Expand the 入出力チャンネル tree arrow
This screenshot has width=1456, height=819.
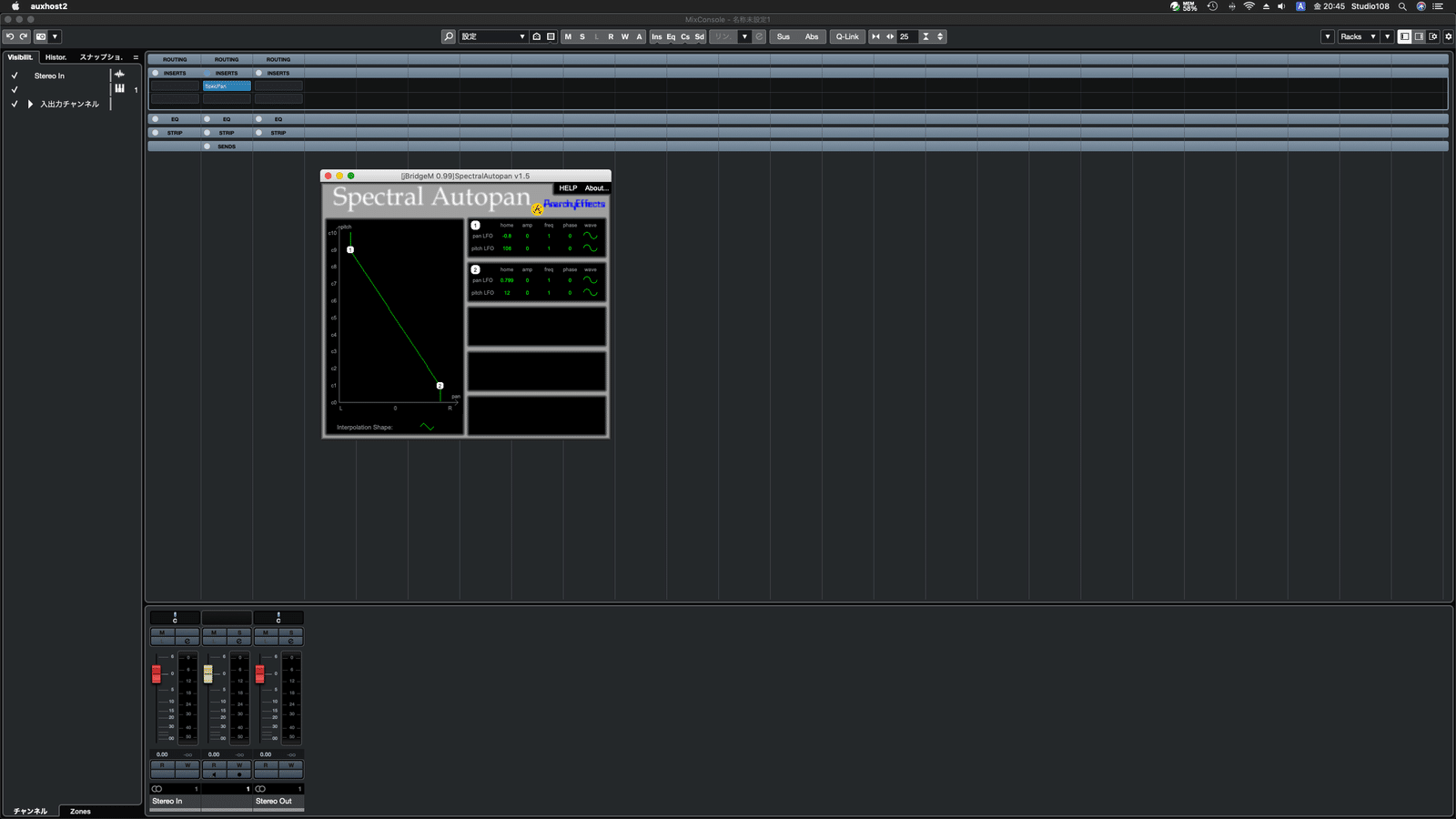[30, 104]
